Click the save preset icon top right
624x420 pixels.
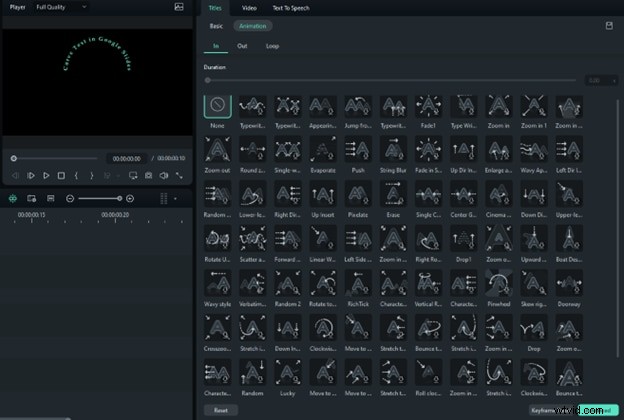pos(608,25)
